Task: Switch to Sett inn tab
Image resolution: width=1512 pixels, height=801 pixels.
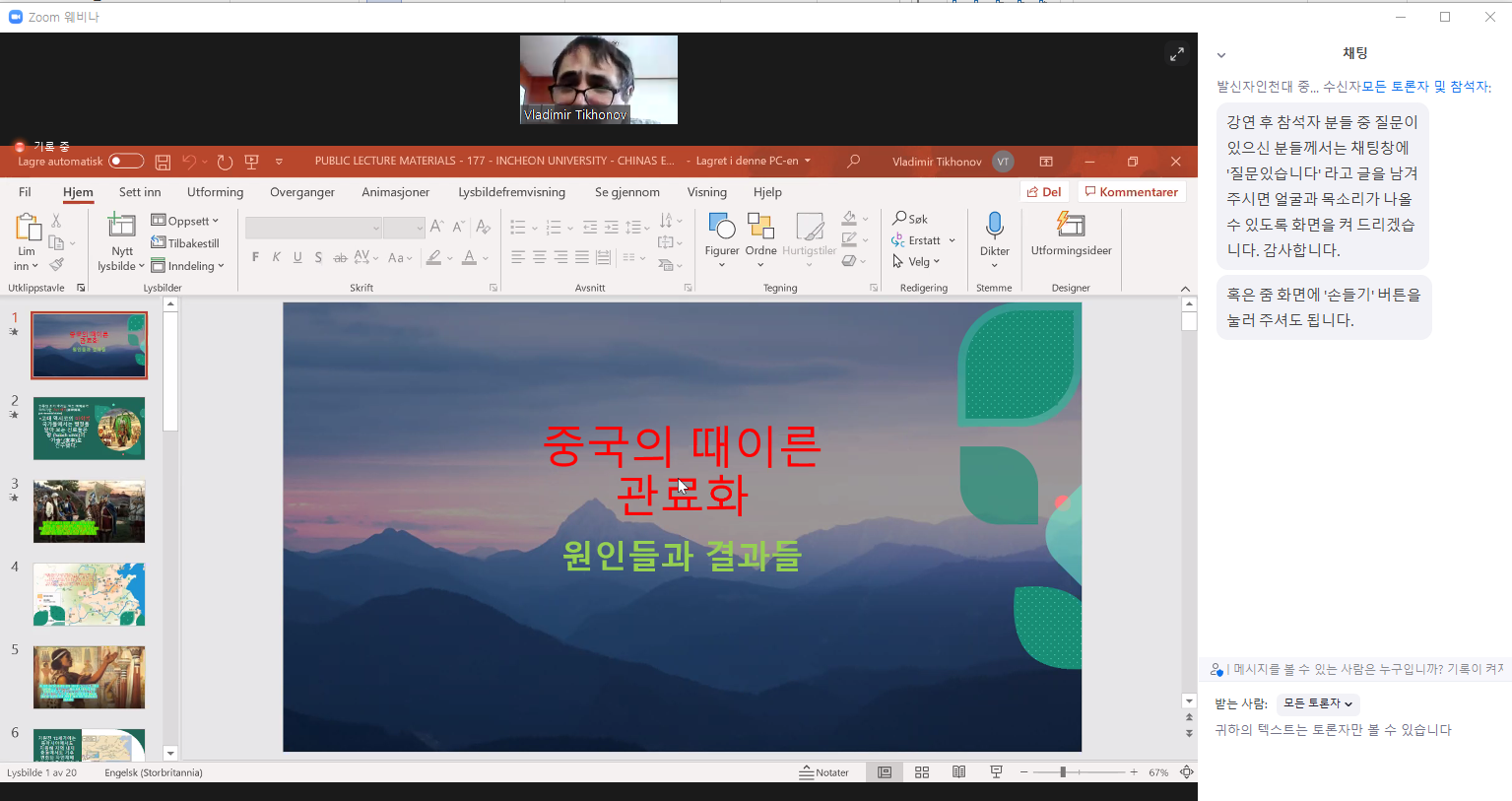Action: tap(140, 192)
